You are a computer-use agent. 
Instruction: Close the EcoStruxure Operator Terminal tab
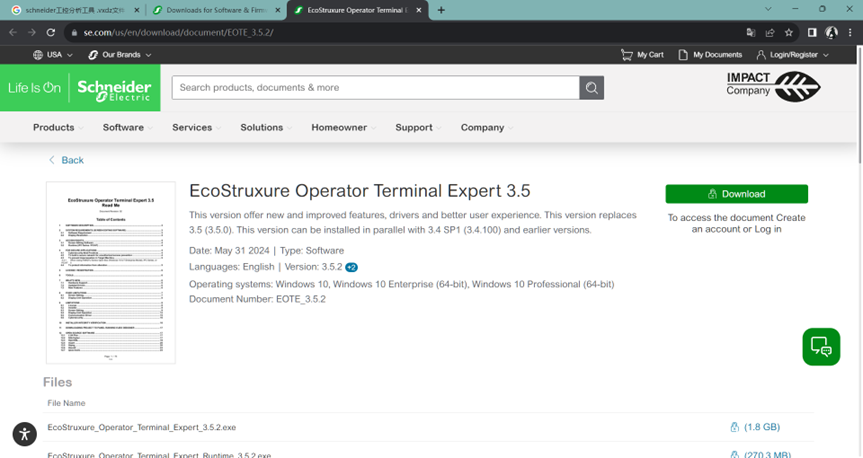[419, 10]
